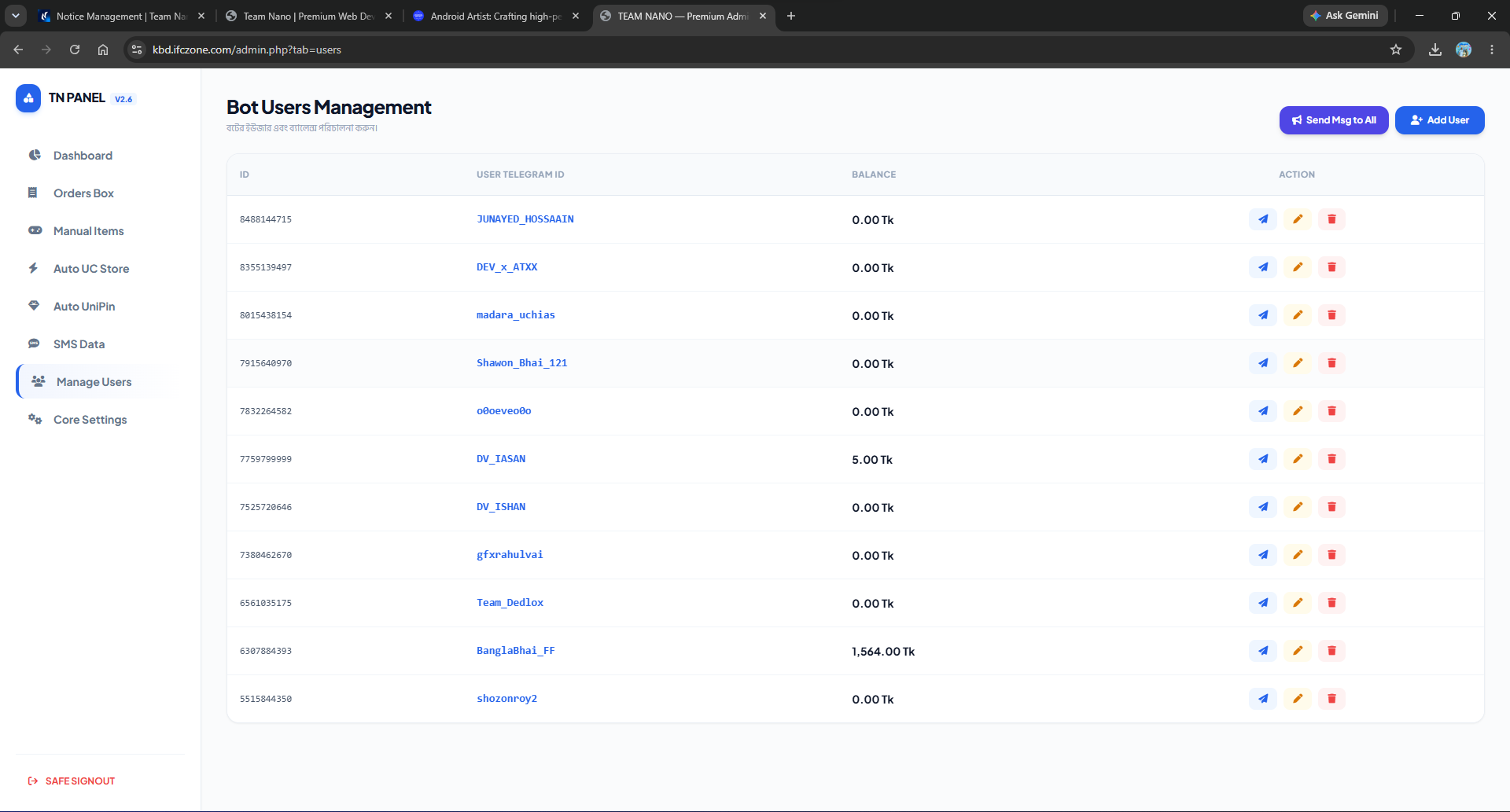Click the browser address bar URL
The height and width of the screenshot is (812, 1510).
click(247, 50)
